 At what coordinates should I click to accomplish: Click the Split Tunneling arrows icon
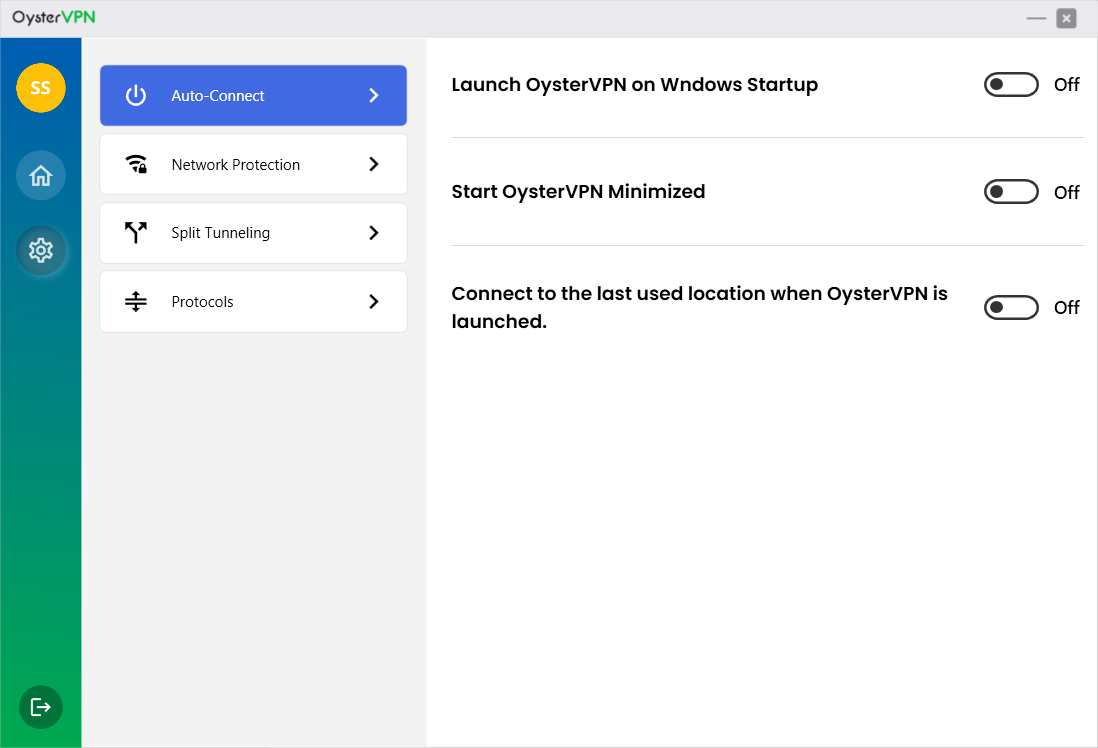[136, 233]
